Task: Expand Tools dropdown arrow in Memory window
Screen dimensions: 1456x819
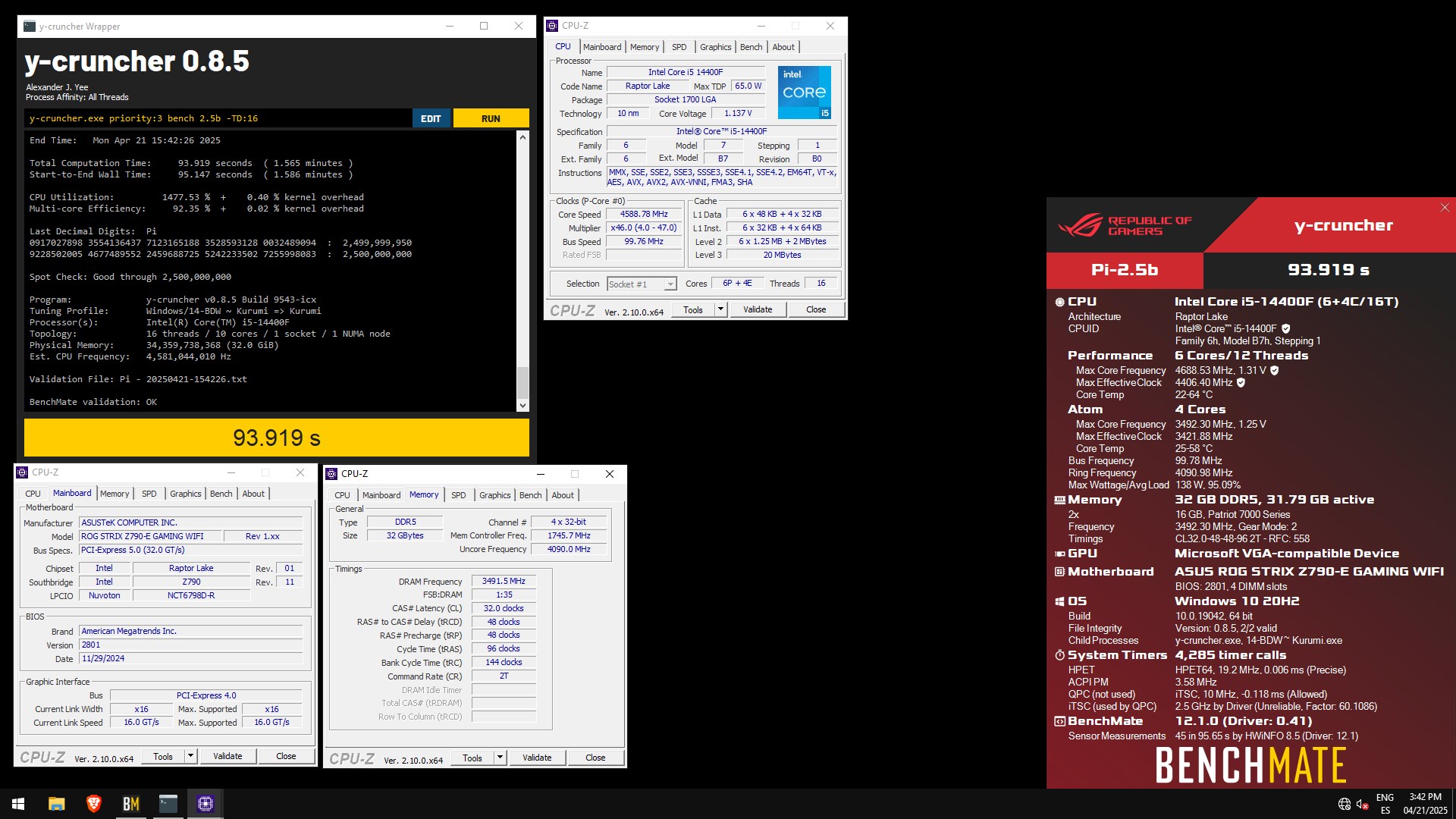Action: coord(500,758)
